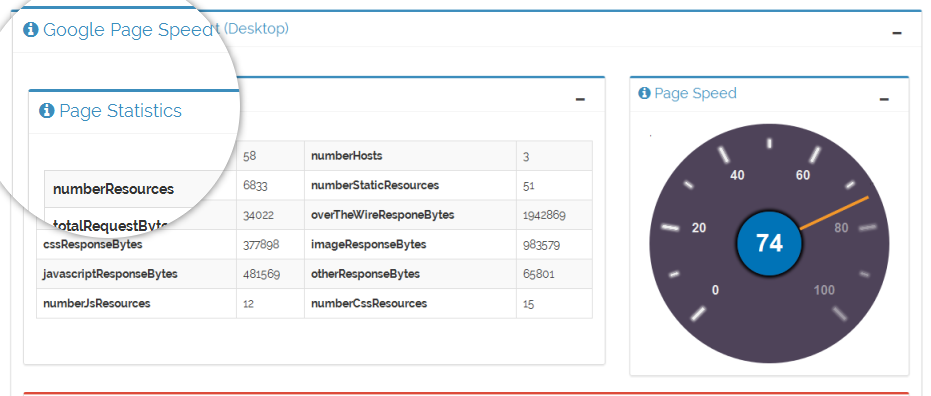The image size is (931, 396).
Task: Select the numberJsResources row label
Action: (97, 303)
